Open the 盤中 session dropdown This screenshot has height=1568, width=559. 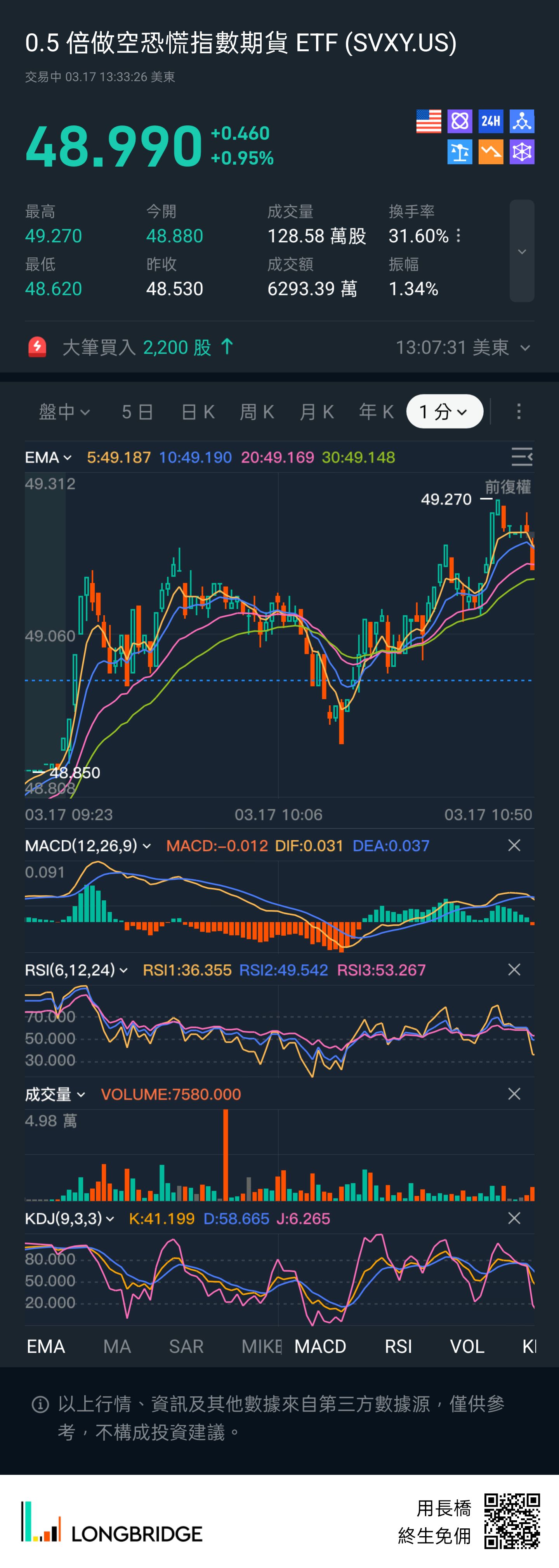64,412
